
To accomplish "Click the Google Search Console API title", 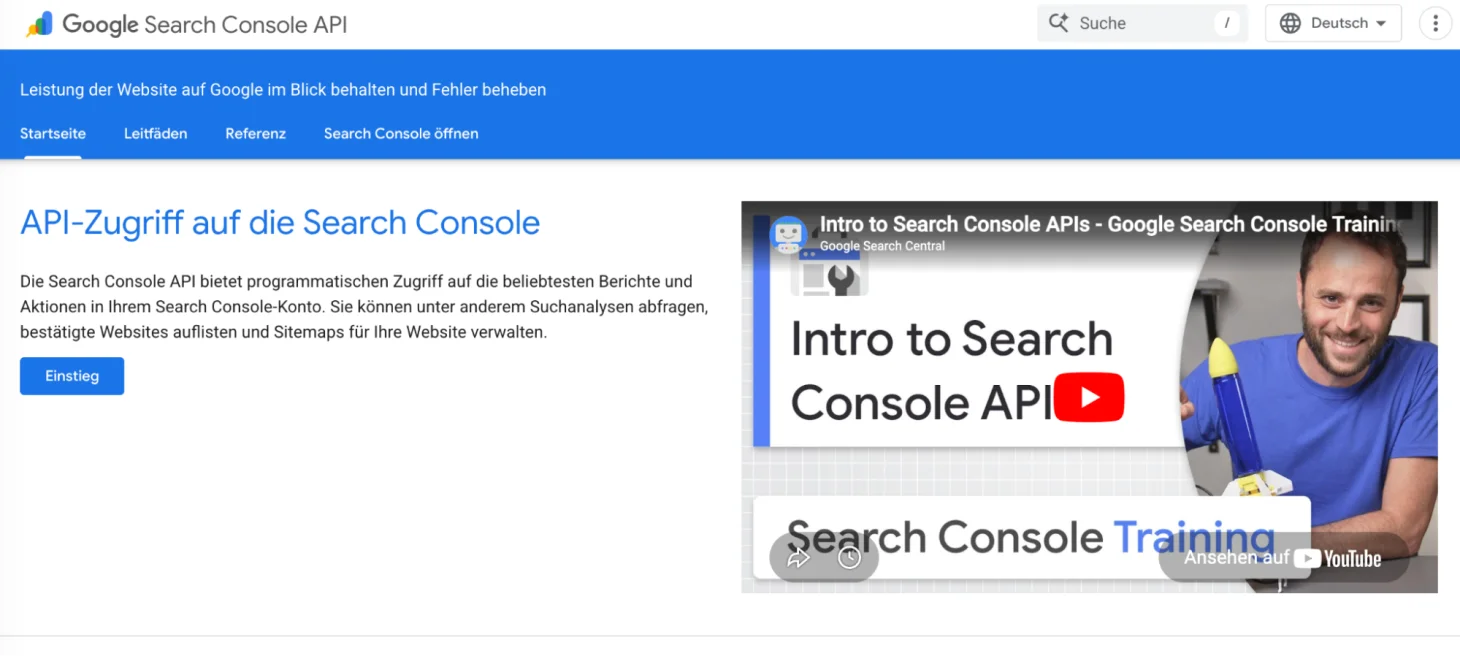I will pos(204,24).
